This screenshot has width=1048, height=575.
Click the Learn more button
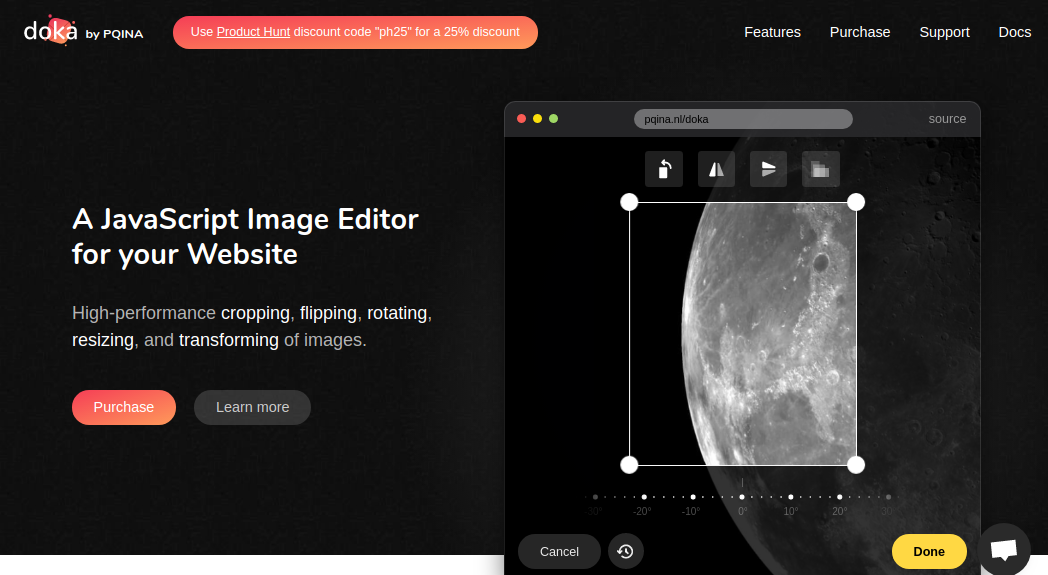(x=252, y=407)
